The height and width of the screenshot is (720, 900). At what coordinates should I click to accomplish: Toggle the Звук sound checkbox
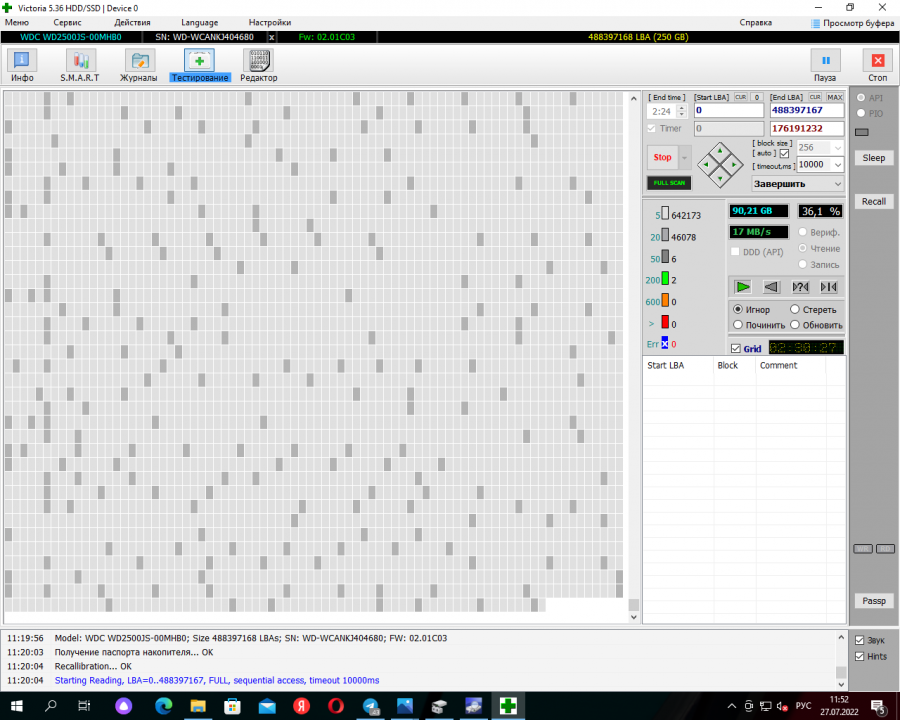(859, 640)
